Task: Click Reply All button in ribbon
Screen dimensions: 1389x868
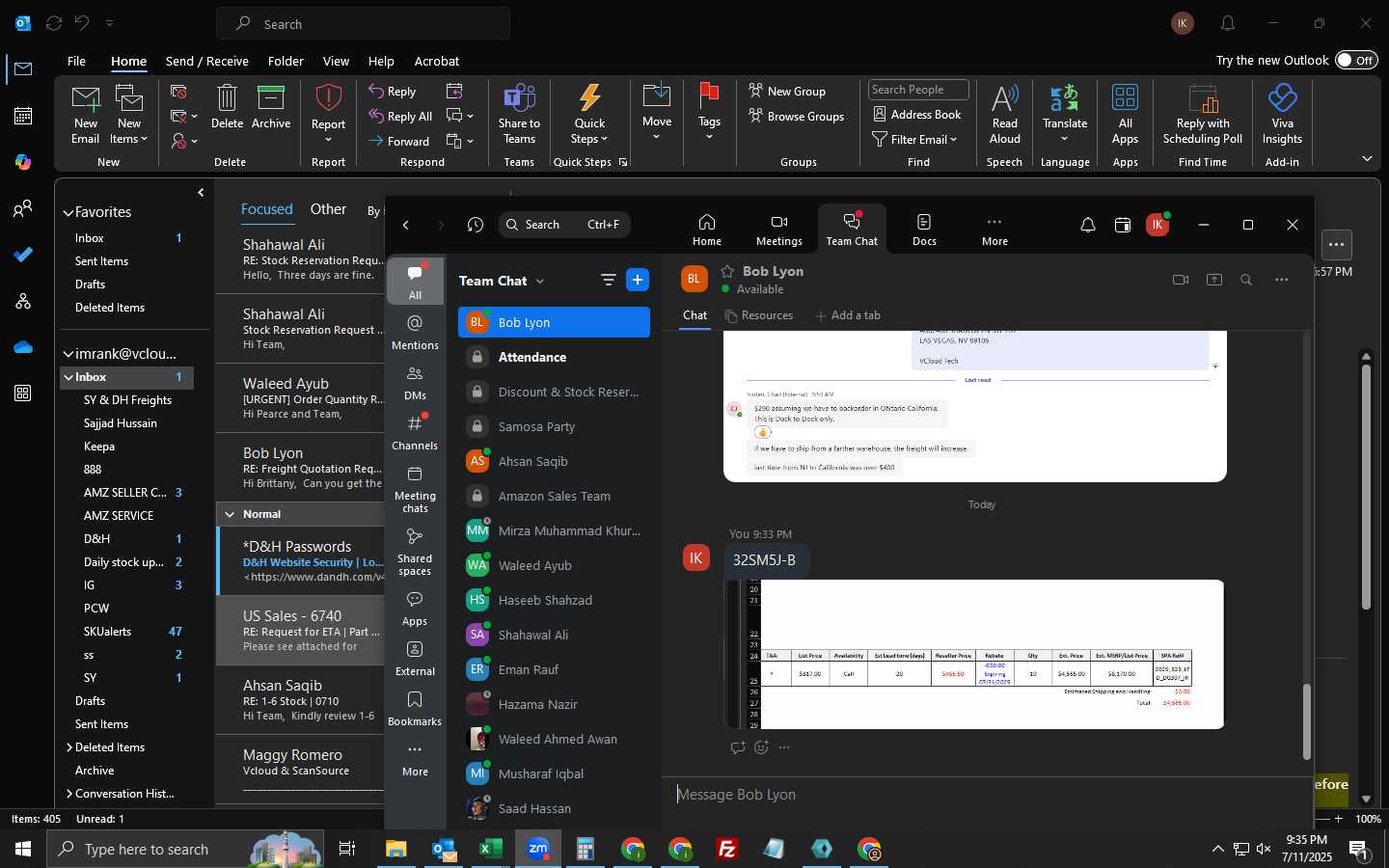Action: [400, 116]
